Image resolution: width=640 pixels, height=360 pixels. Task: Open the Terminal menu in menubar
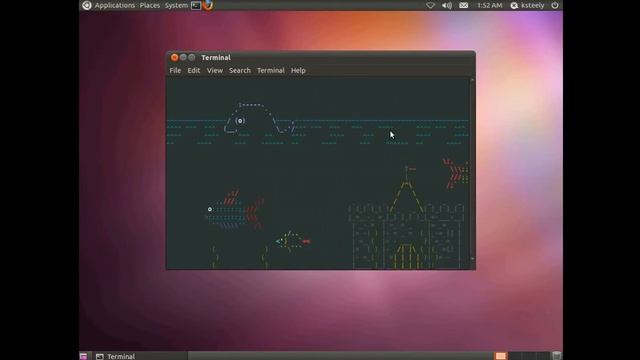[x=271, y=70]
